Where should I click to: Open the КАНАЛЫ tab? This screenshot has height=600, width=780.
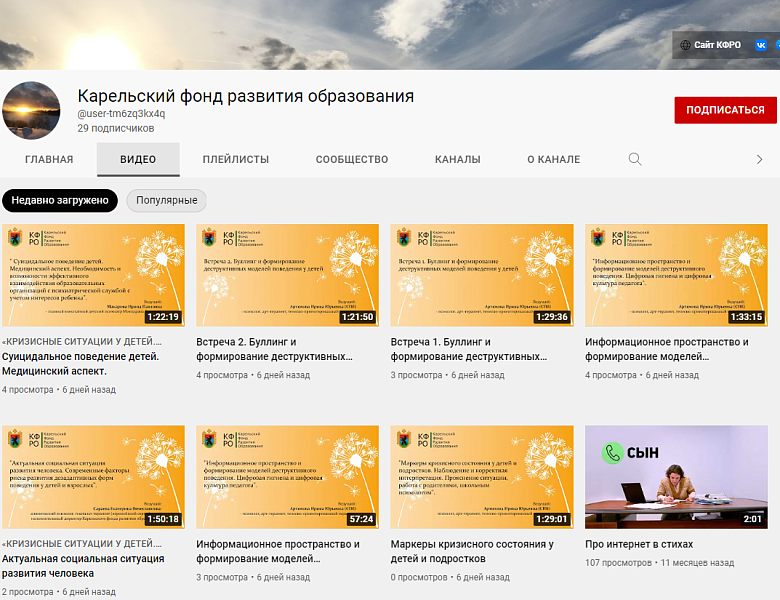458,159
